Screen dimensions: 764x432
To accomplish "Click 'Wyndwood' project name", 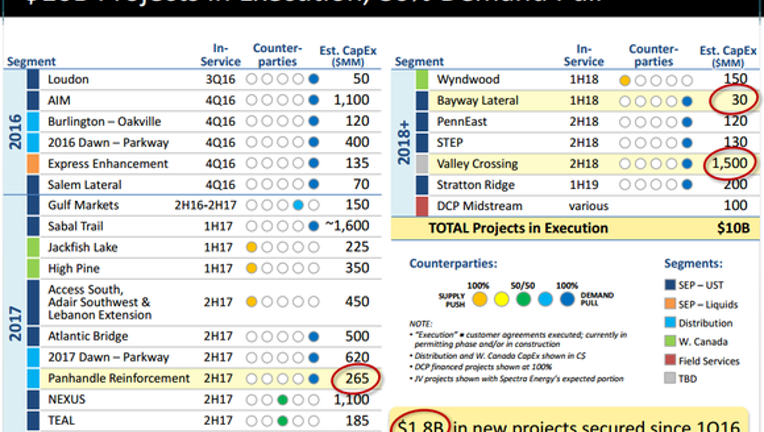I will (x=468, y=79).
